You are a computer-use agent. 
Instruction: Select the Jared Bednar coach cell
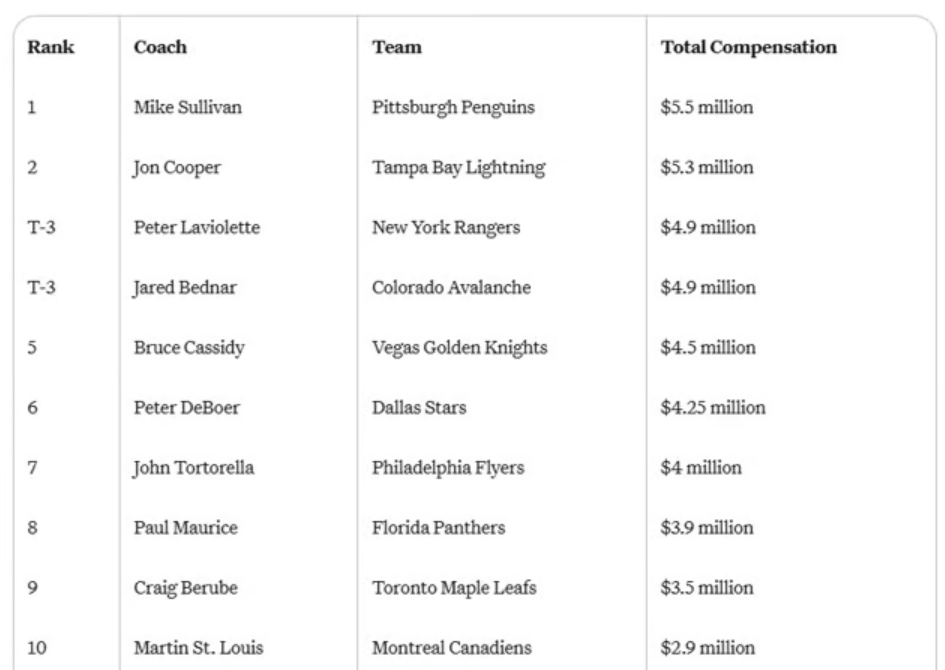point(179,288)
